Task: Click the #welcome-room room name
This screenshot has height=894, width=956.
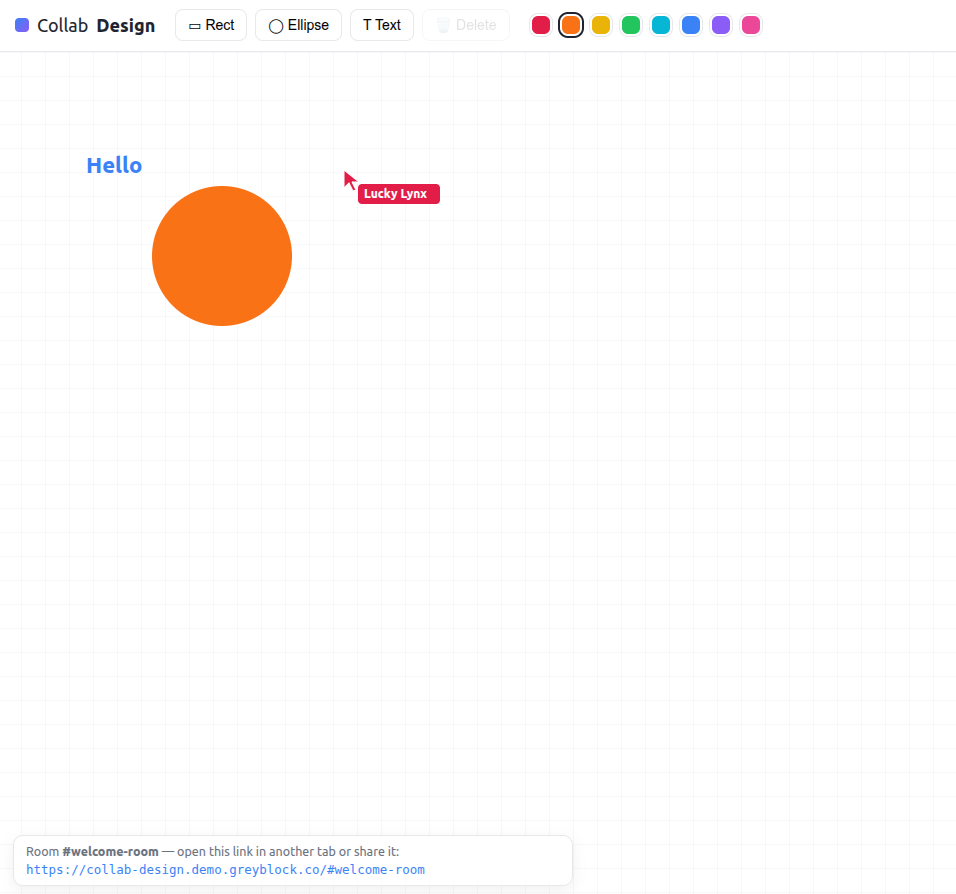Action: 110,851
